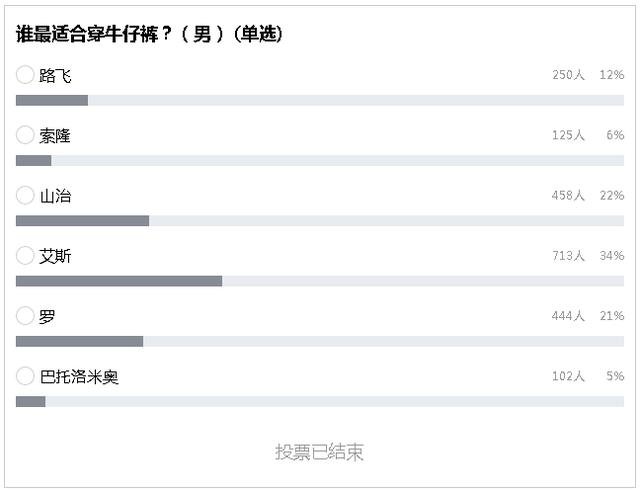Select the radio button for 索隆
The height and width of the screenshot is (492, 640).
(x=25, y=135)
